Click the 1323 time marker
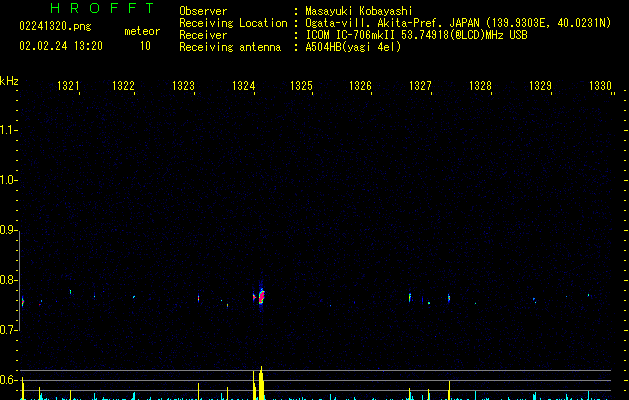This screenshot has width=629, height=400. point(183,86)
